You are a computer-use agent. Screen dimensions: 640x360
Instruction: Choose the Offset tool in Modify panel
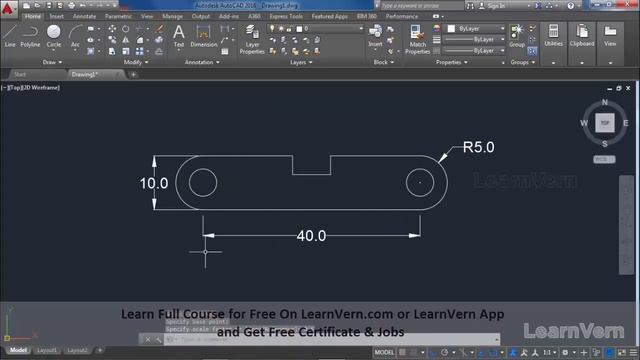pyautogui.click(x=159, y=51)
